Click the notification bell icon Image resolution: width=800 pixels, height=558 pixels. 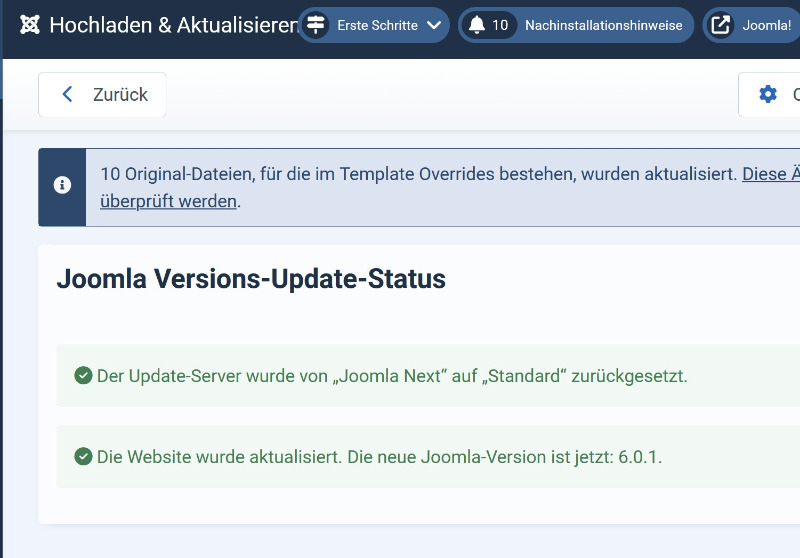[476, 25]
